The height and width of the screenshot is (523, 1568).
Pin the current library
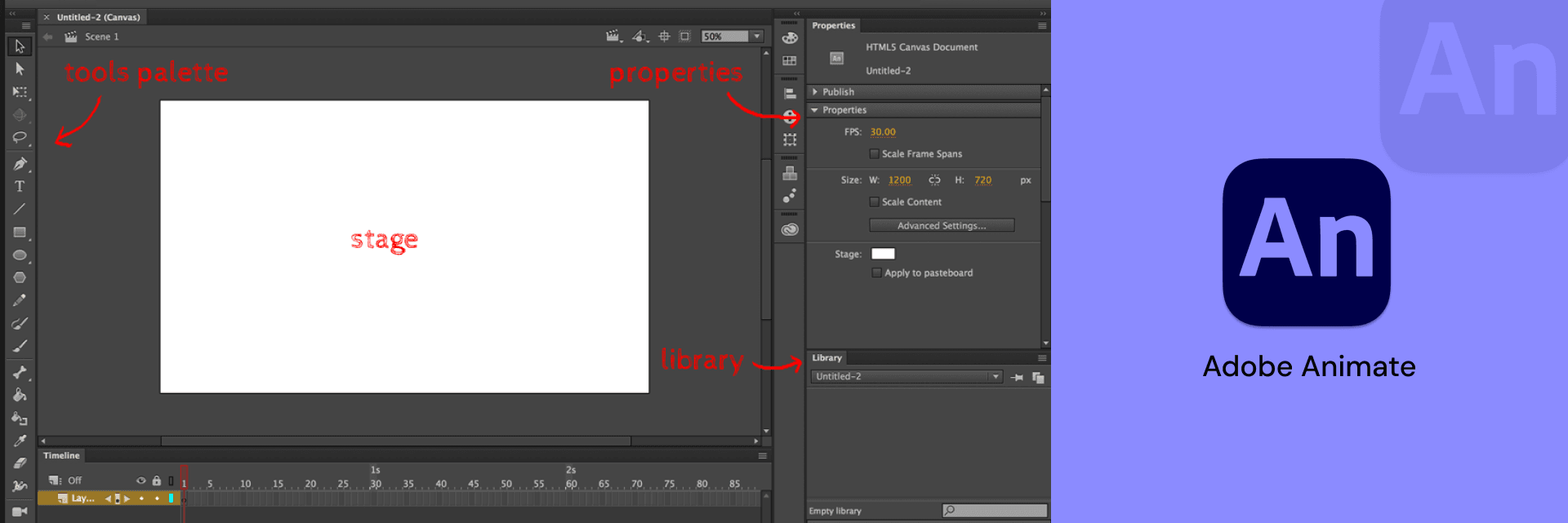pos(1018,377)
